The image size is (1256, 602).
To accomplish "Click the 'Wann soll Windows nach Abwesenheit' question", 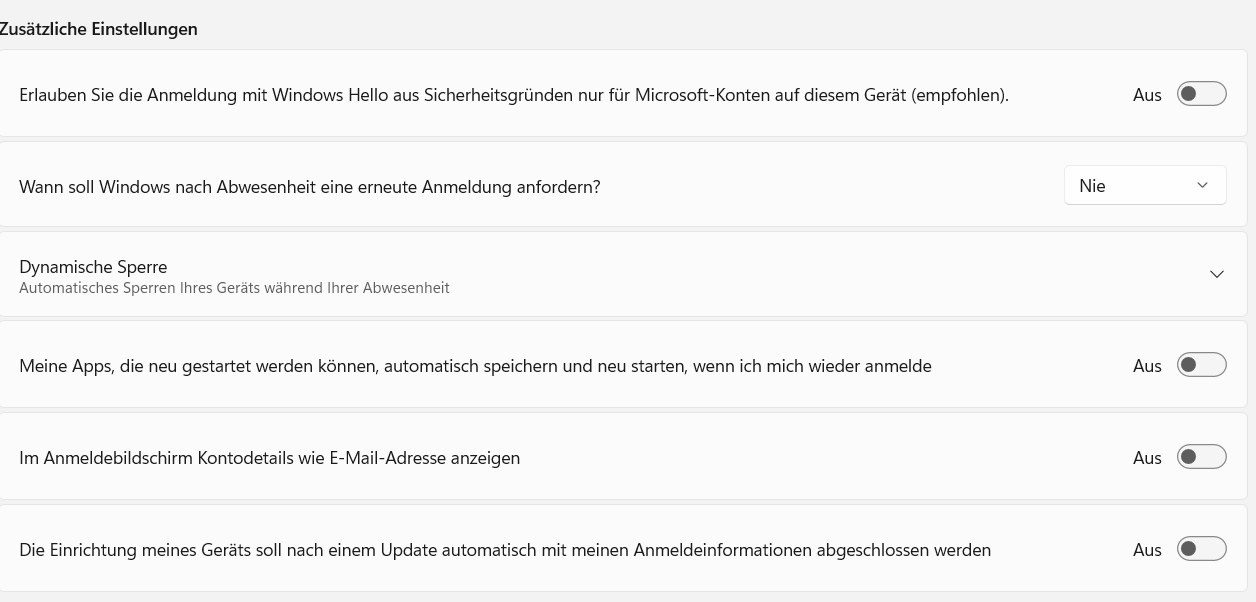I will click(x=310, y=187).
